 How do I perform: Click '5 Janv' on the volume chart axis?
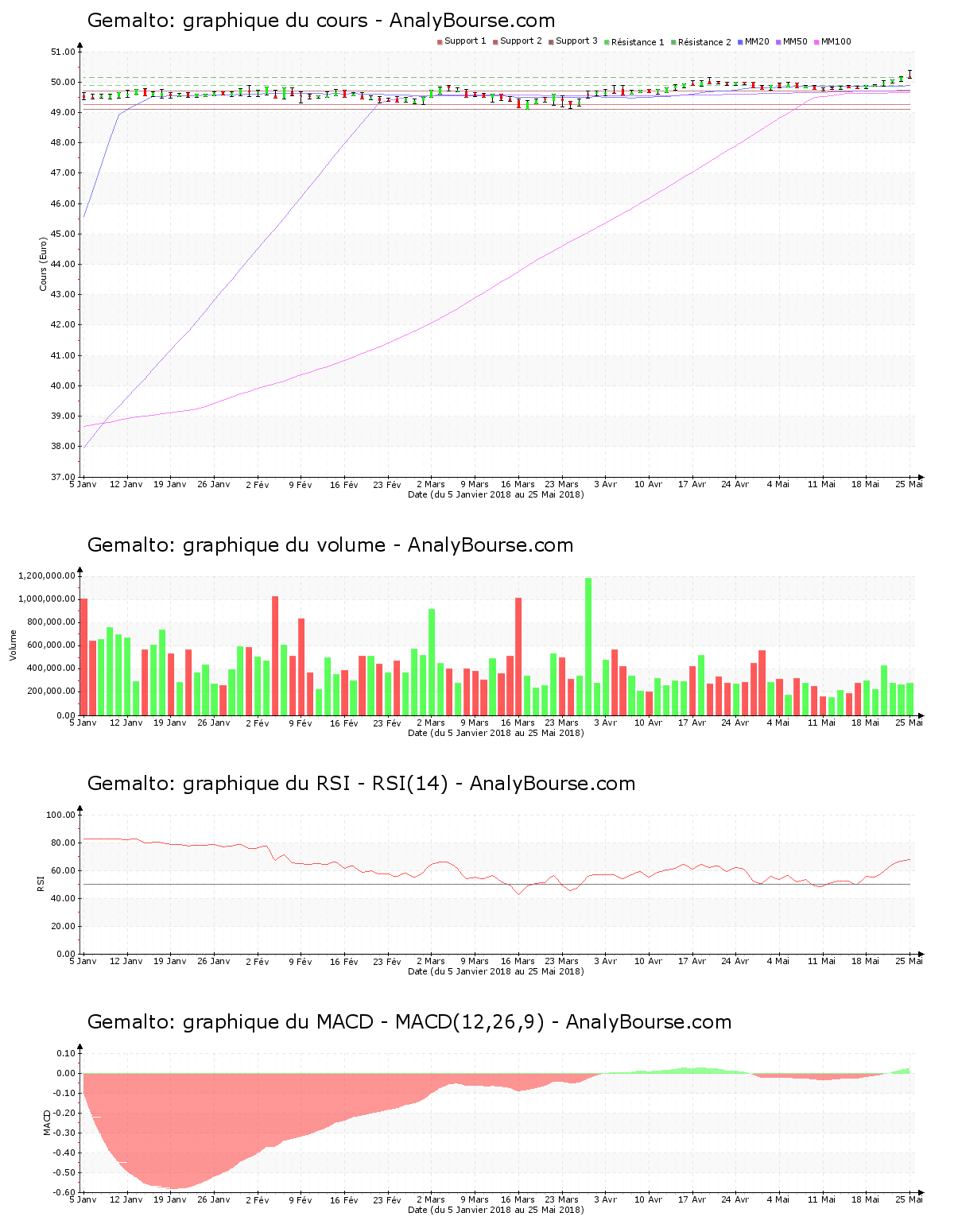tap(83, 723)
